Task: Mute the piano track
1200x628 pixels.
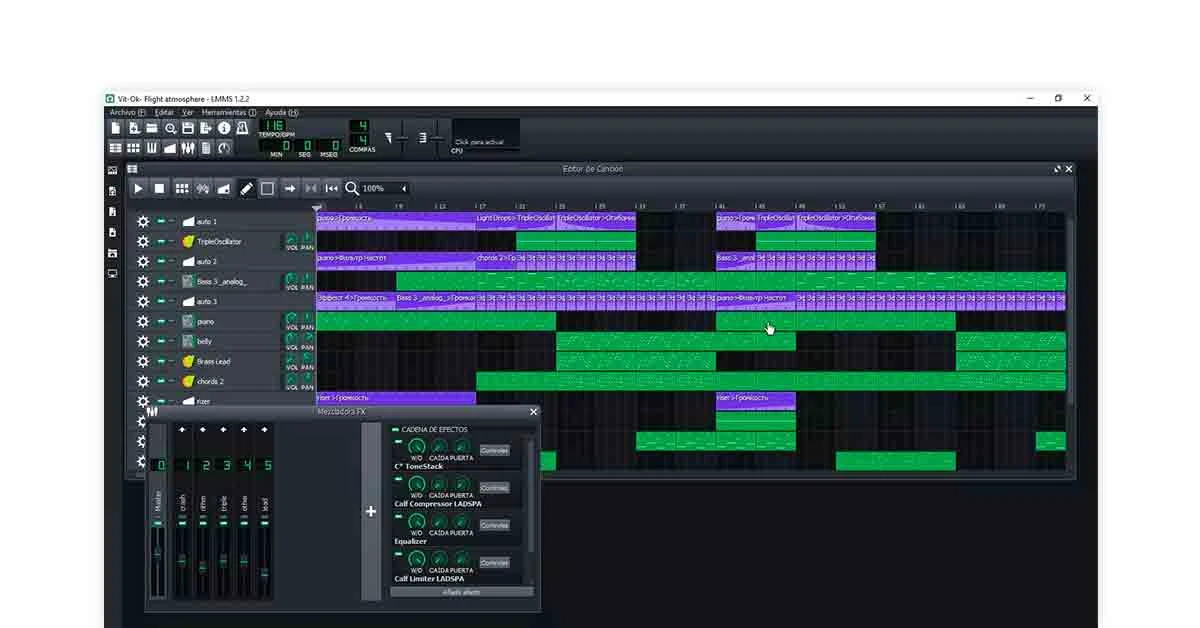Action: coord(160,321)
